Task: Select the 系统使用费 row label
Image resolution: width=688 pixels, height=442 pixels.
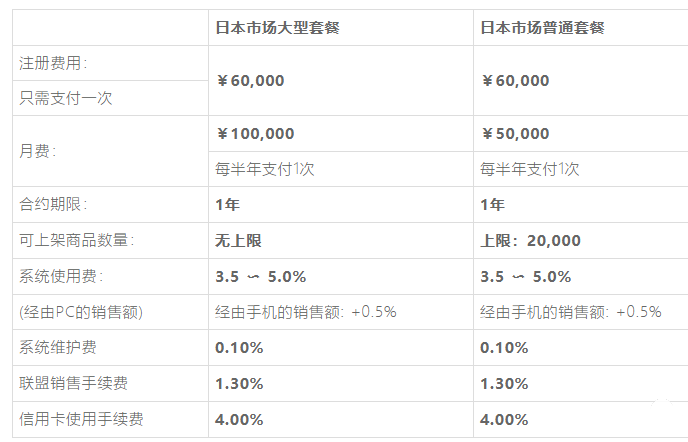Action: click(x=61, y=276)
